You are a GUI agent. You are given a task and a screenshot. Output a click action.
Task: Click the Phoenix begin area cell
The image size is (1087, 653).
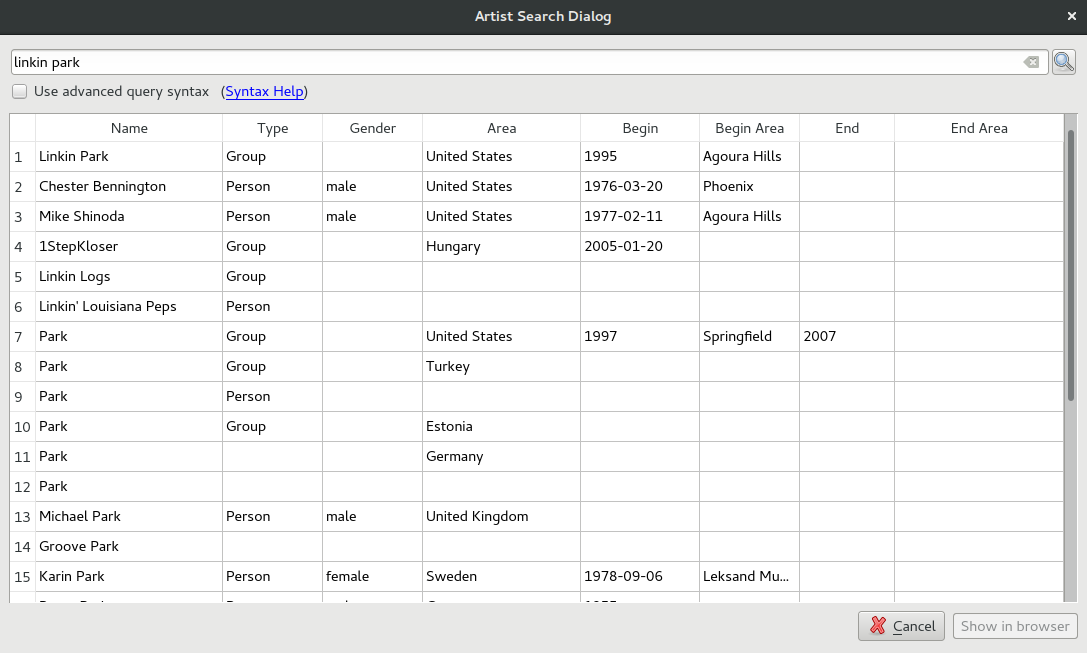click(x=749, y=186)
